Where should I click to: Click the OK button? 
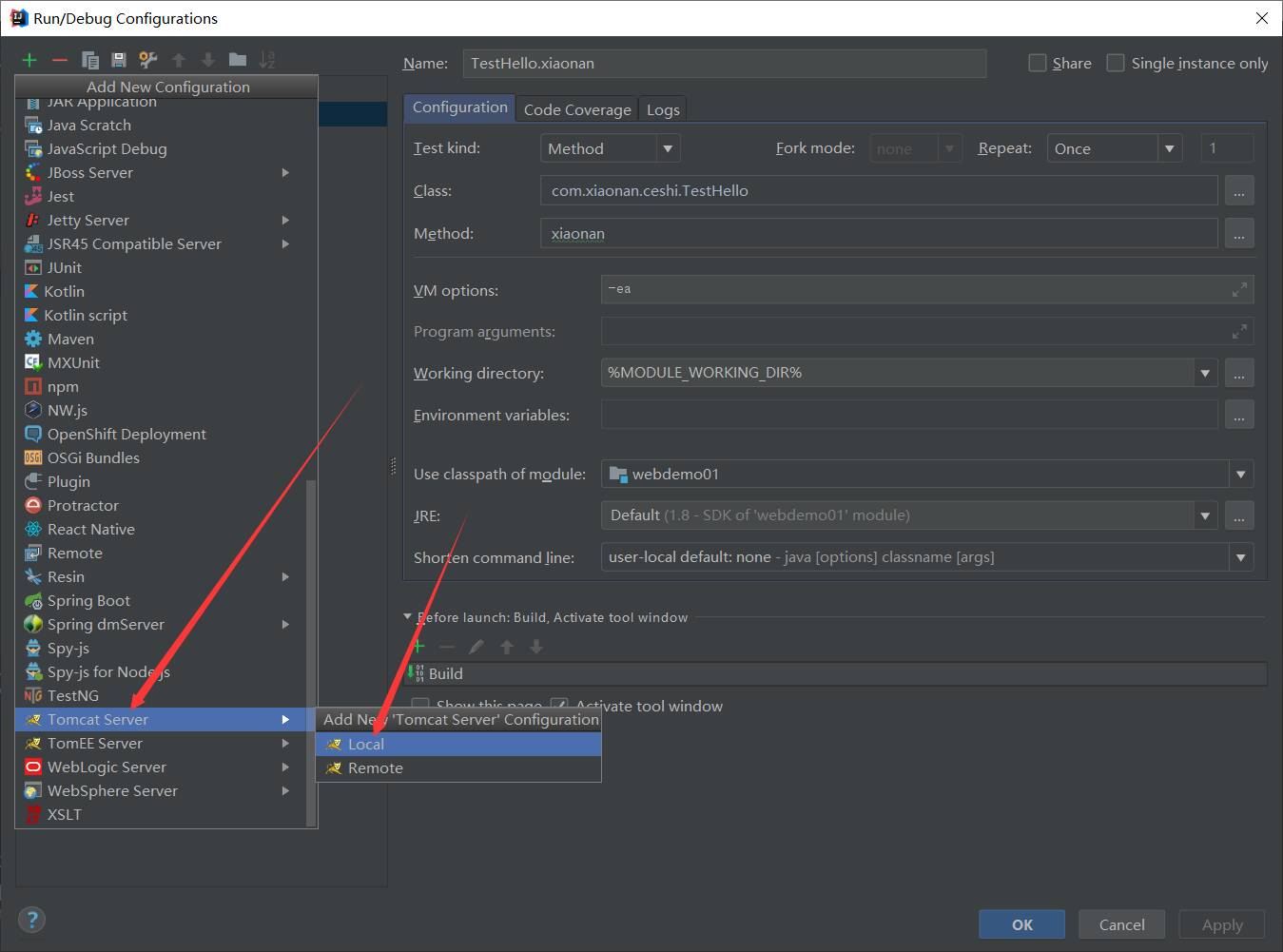(x=1022, y=924)
